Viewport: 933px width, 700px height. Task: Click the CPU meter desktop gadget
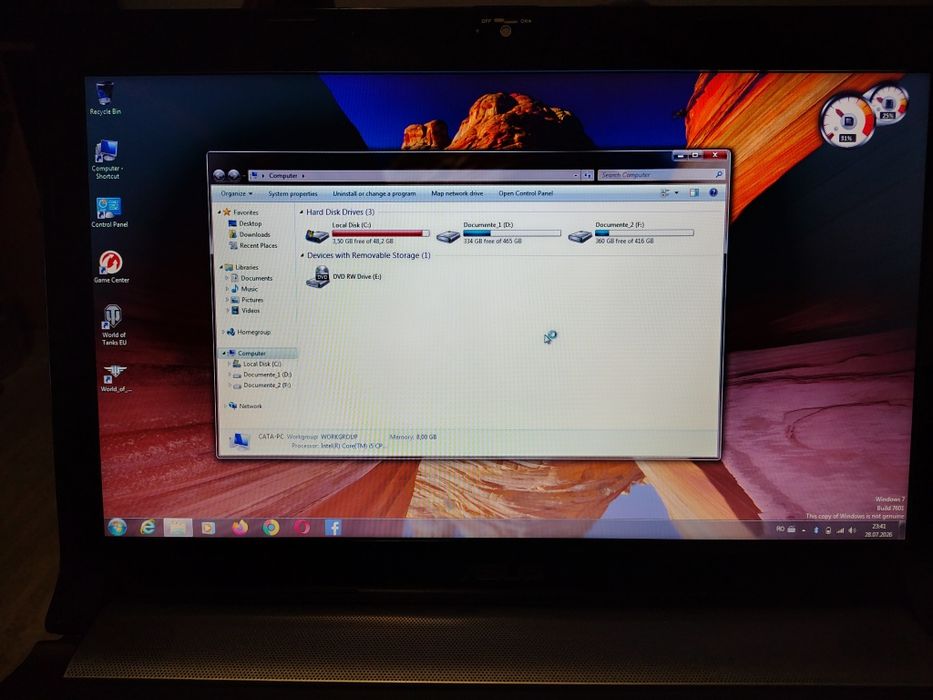click(847, 121)
